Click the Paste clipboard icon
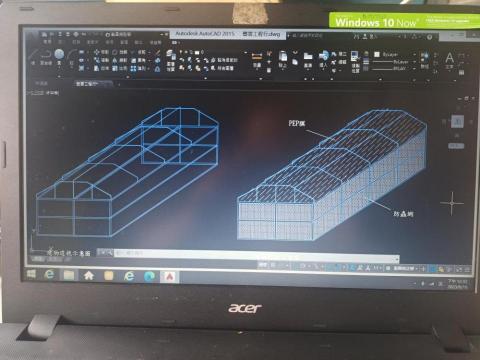Viewport: 480px width, 360px height. pyautogui.click(x=283, y=55)
